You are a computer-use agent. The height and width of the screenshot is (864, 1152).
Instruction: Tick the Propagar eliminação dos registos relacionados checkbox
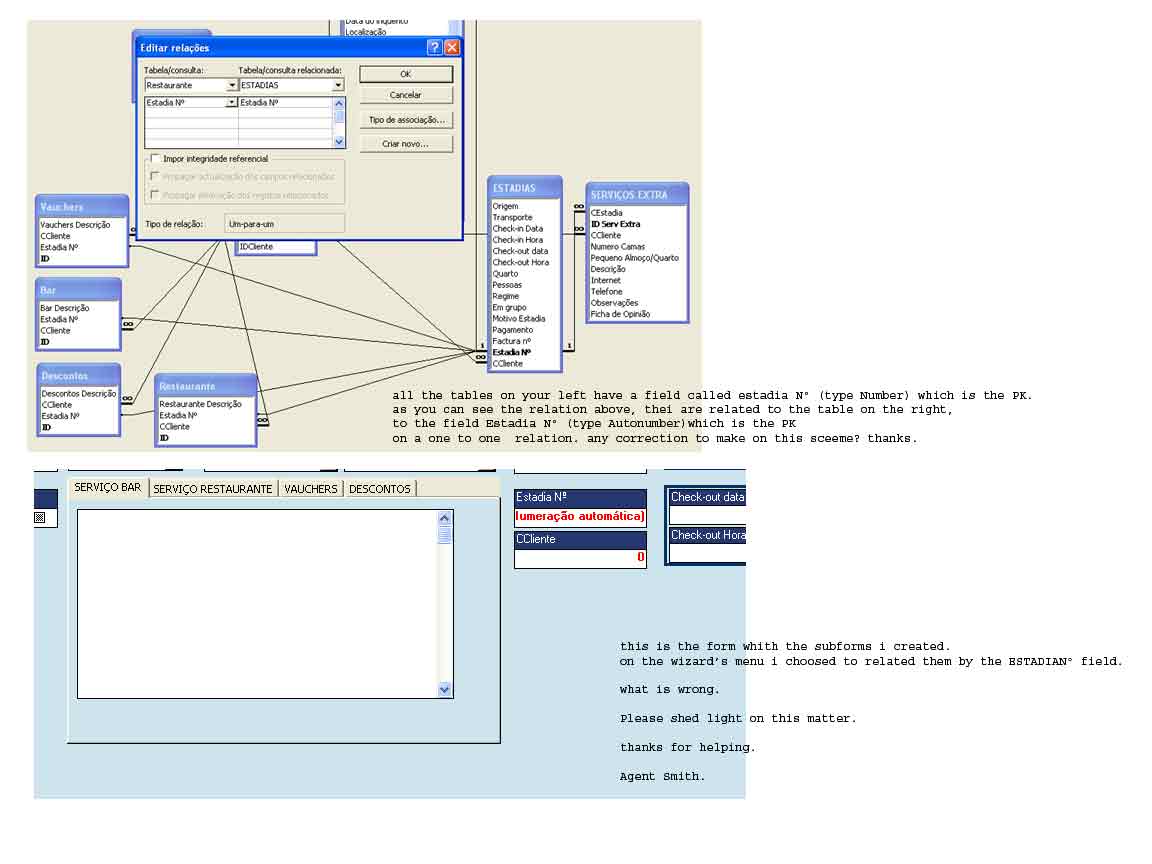155,195
